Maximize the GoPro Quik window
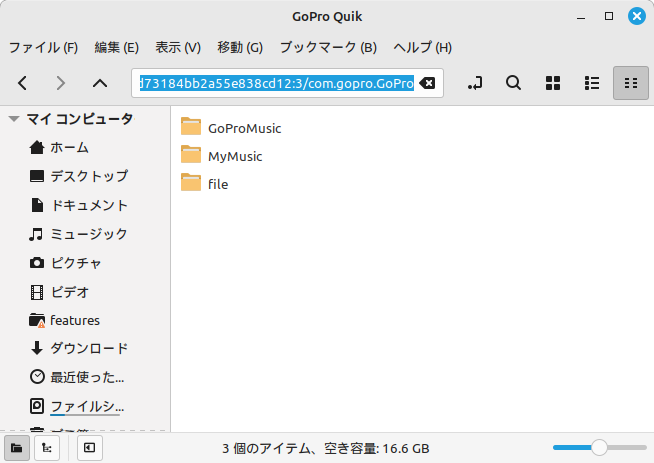The width and height of the screenshot is (654, 463). pyautogui.click(x=609, y=16)
